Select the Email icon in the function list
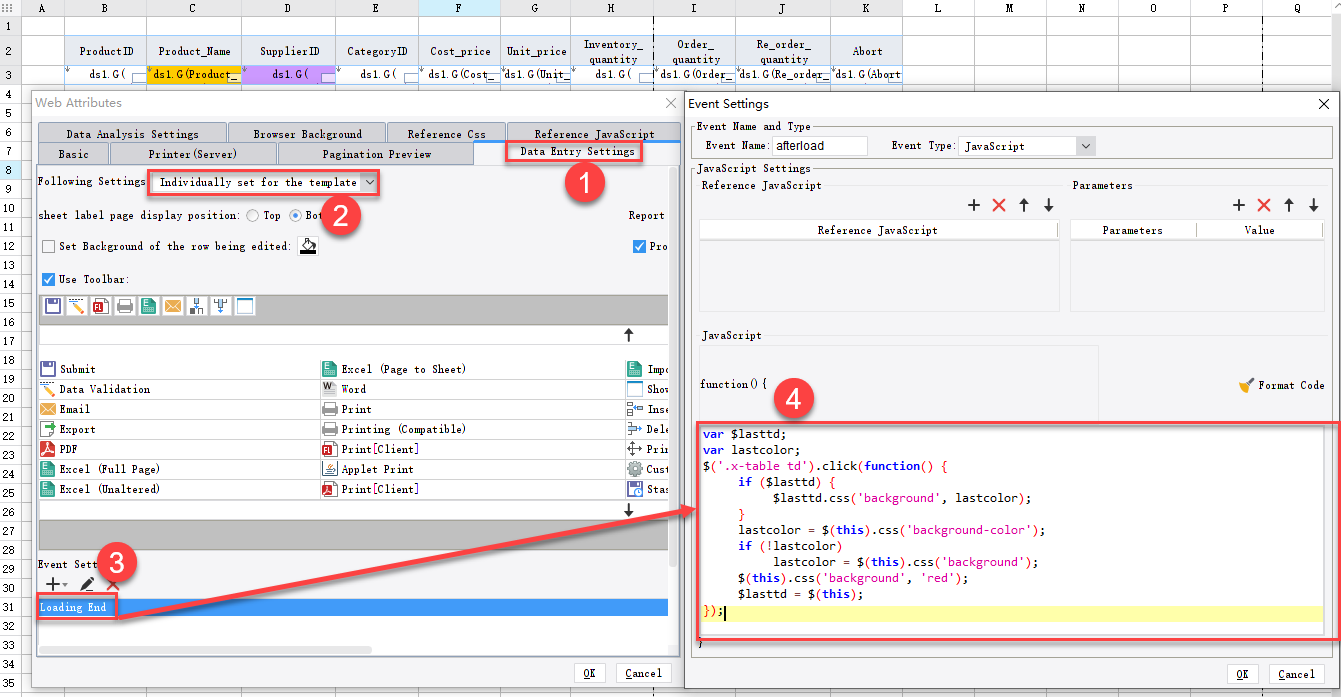Screen dimensions: 1341x697 [47, 408]
